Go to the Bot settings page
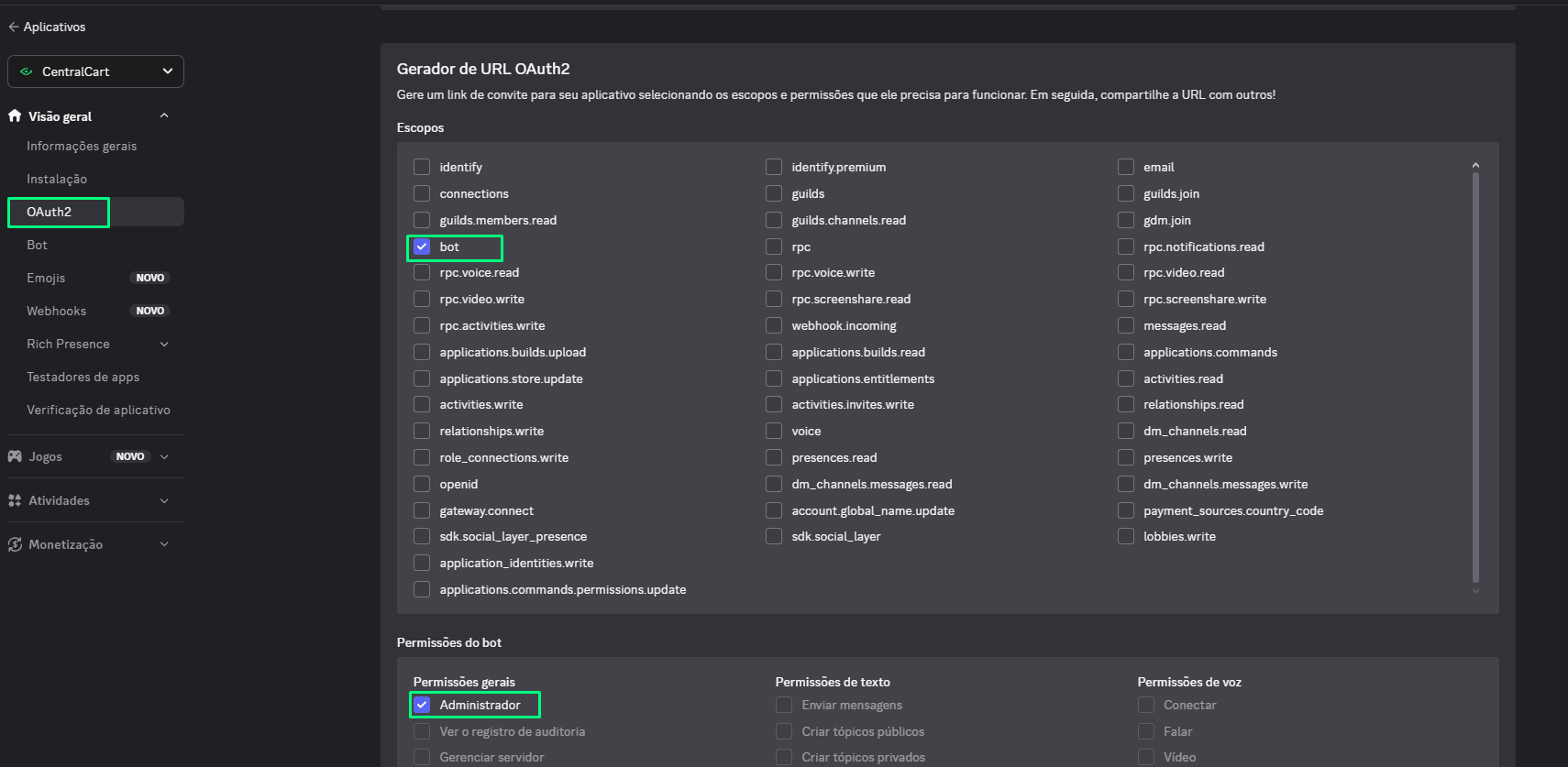This screenshot has height=767, width=1568. click(37, 245)
